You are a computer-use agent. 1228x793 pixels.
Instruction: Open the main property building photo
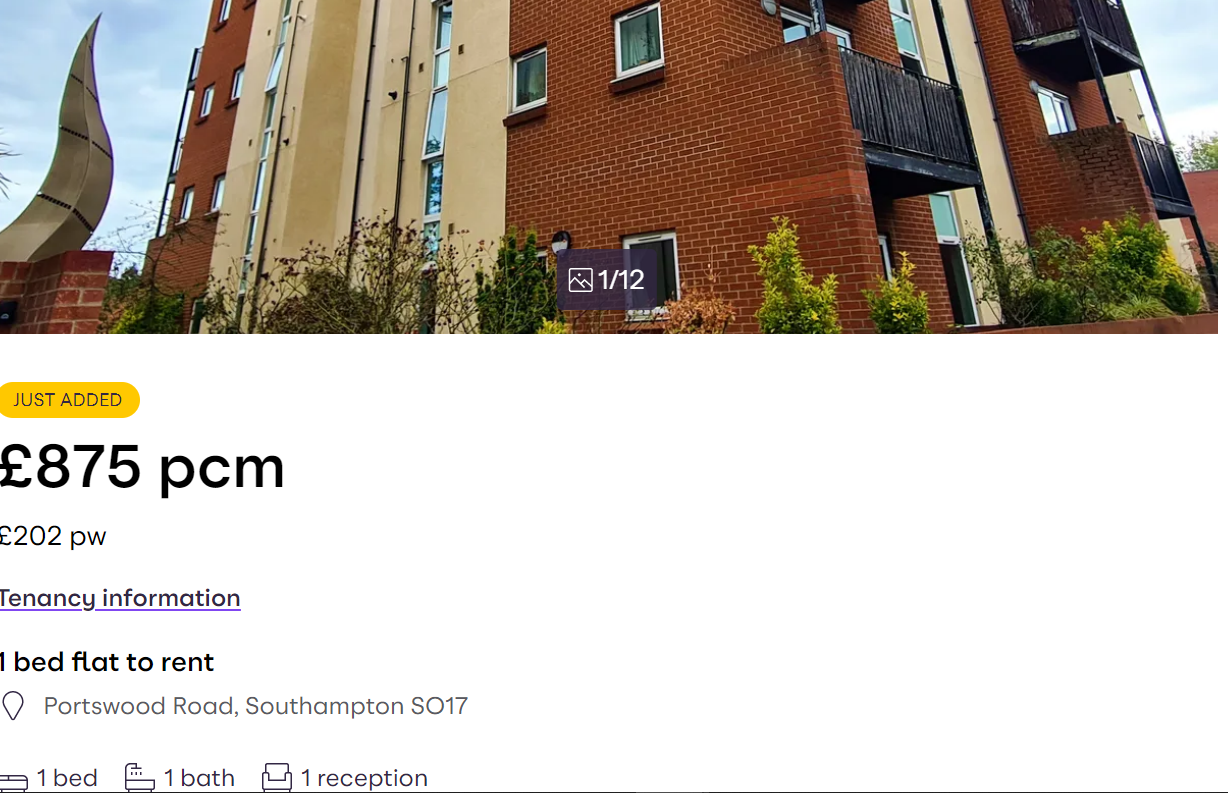(609, 167)
